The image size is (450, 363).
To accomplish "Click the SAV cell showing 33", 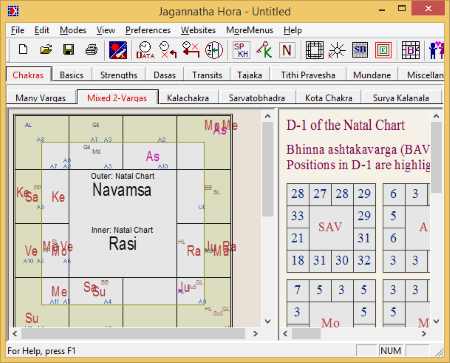I will [x=298, y=216].
